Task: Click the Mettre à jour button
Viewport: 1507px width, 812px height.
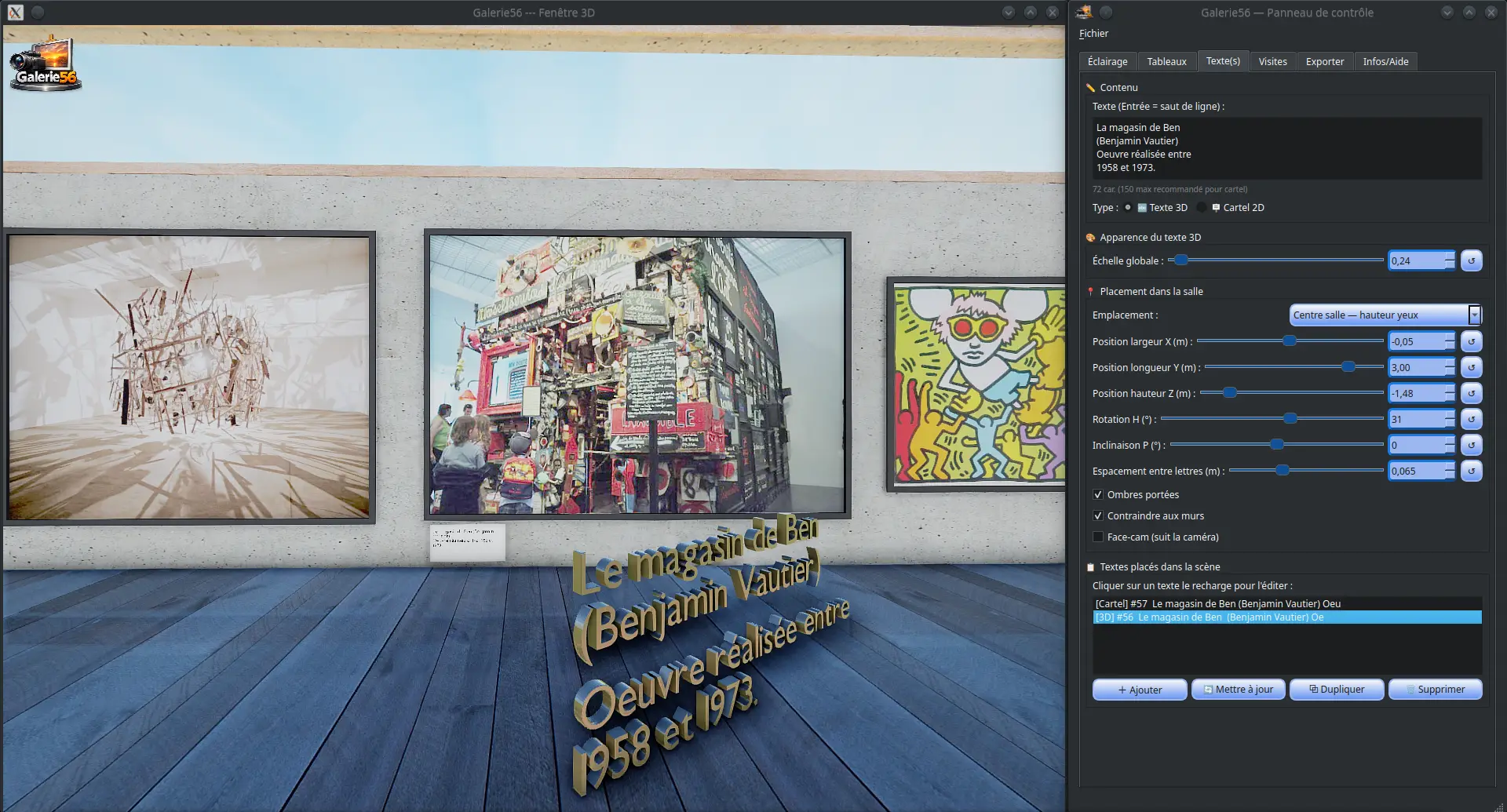Action: click(x=1238, y=690)
